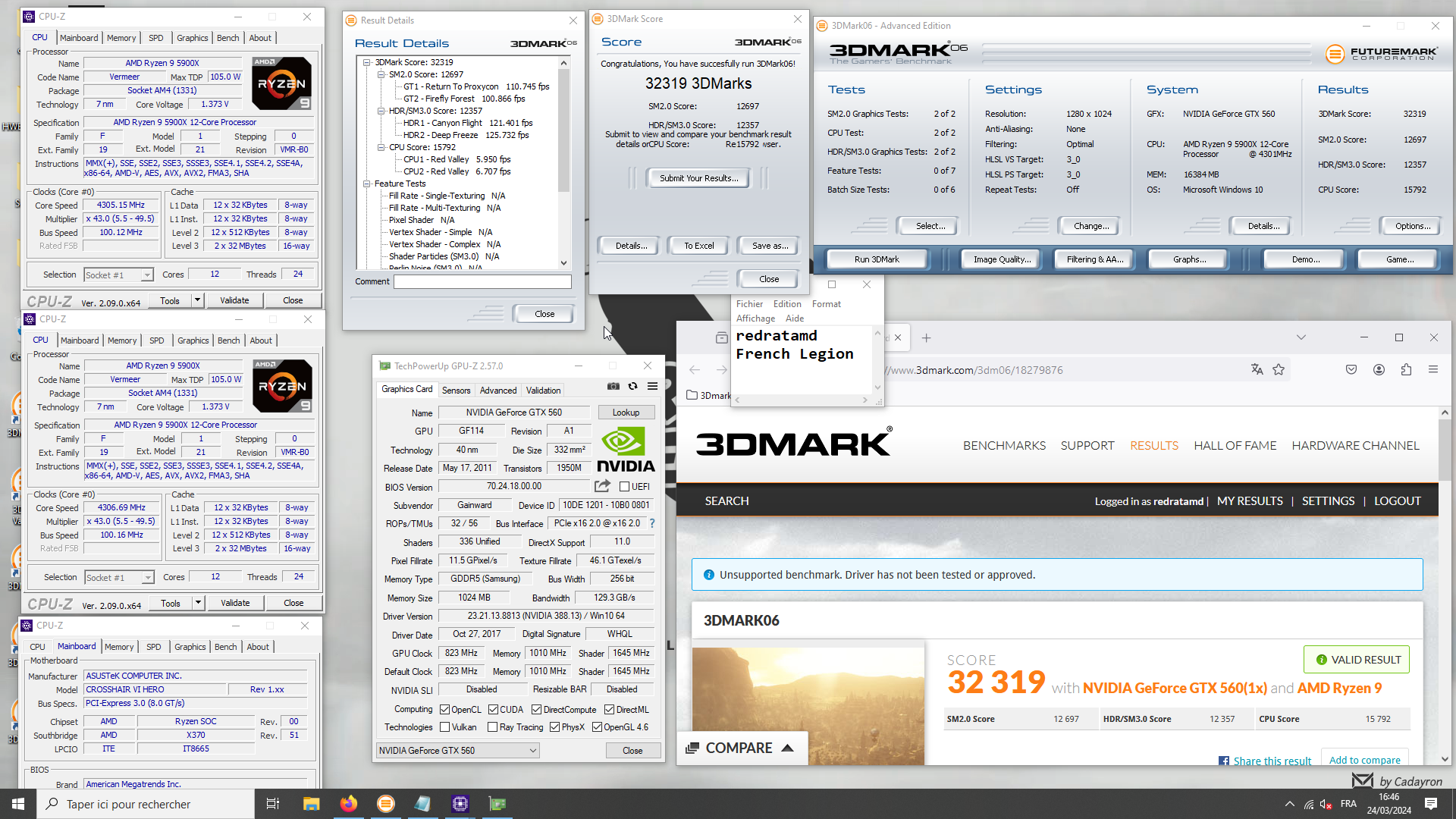
Task: Click the Pocket save icon in Firefox
Action: coord(1351,369)
